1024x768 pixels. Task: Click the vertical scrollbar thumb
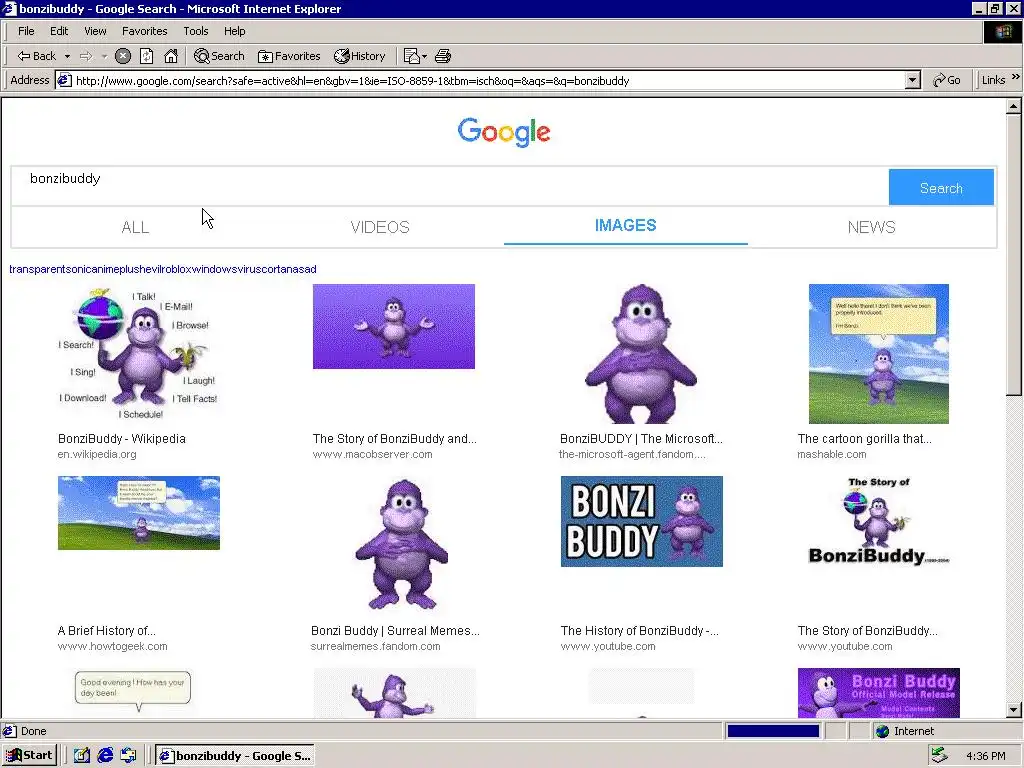[x=1014, y=255]
